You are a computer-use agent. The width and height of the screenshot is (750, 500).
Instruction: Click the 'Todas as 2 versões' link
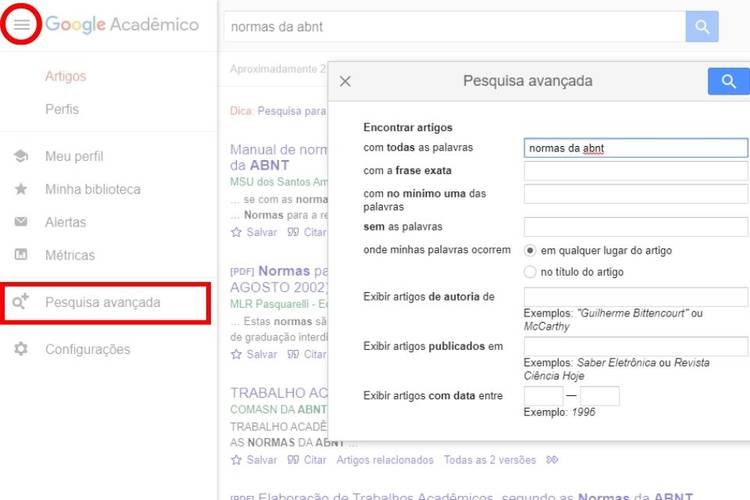tap(490, 460)
